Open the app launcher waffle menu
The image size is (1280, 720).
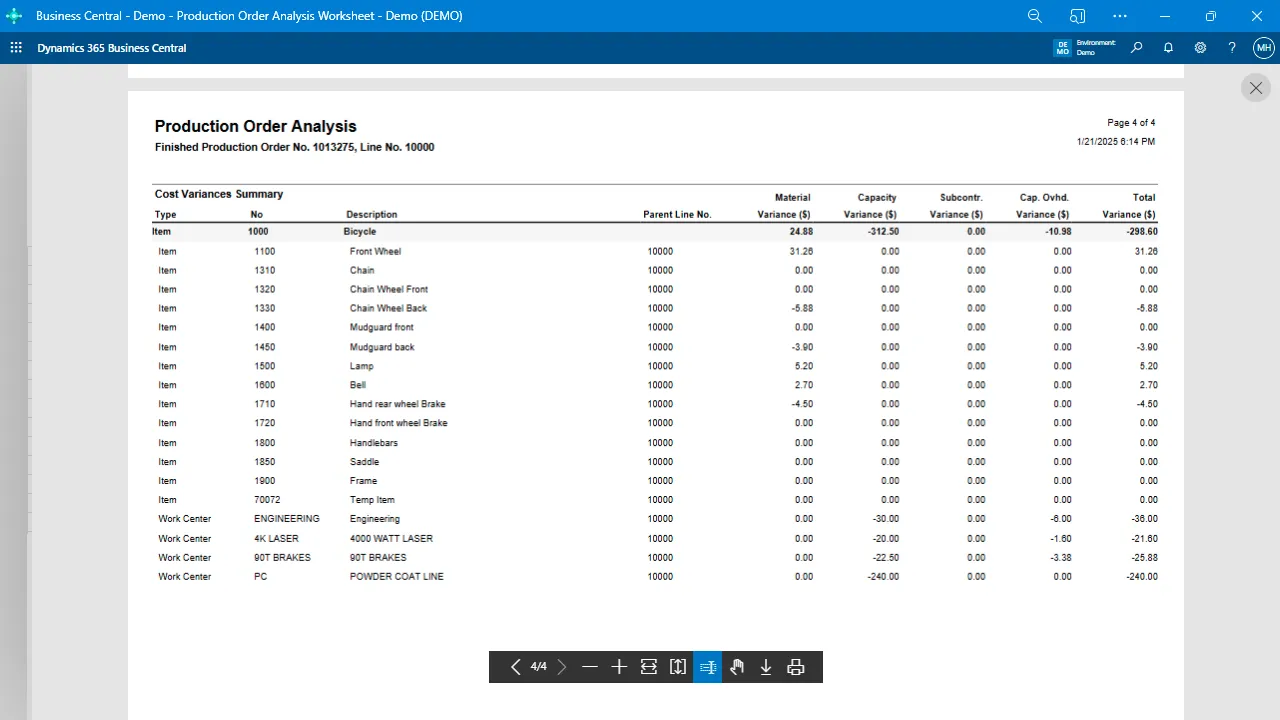(x=16, y=48)
